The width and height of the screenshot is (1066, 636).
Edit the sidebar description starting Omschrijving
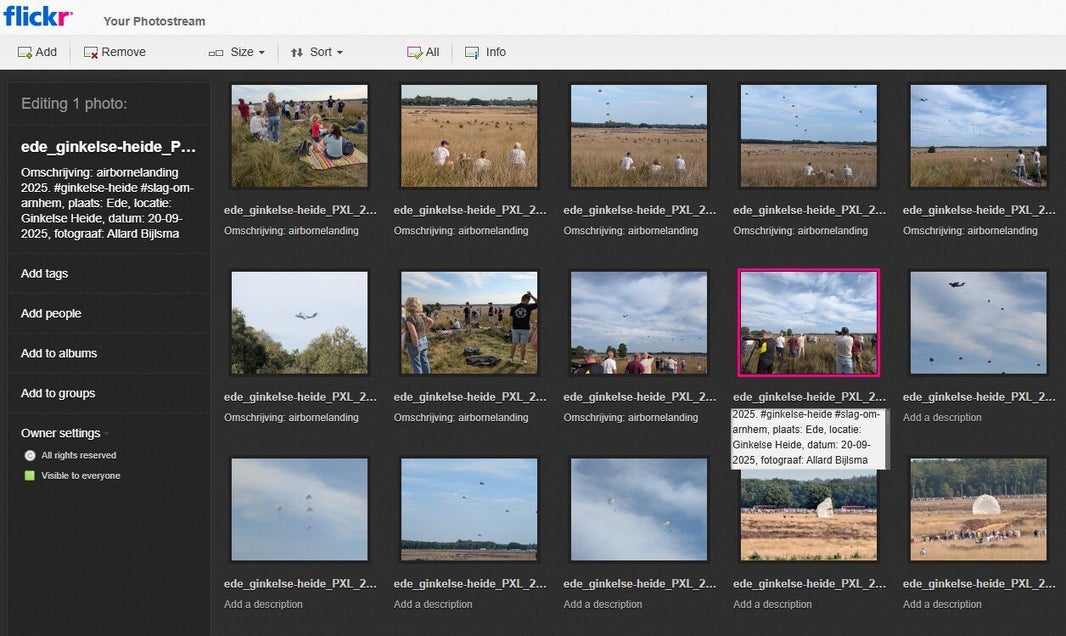click(x=108, y=203)
